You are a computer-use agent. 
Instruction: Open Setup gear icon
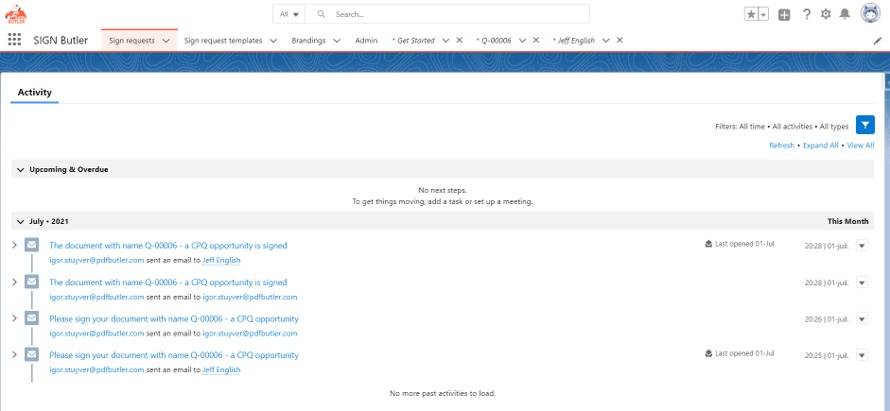(x=826, y=14)
